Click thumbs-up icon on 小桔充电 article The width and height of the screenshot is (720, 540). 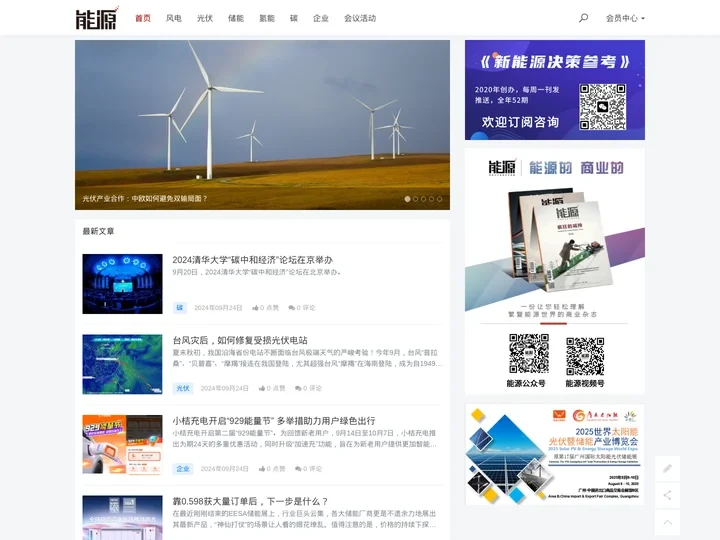point(262,469)
